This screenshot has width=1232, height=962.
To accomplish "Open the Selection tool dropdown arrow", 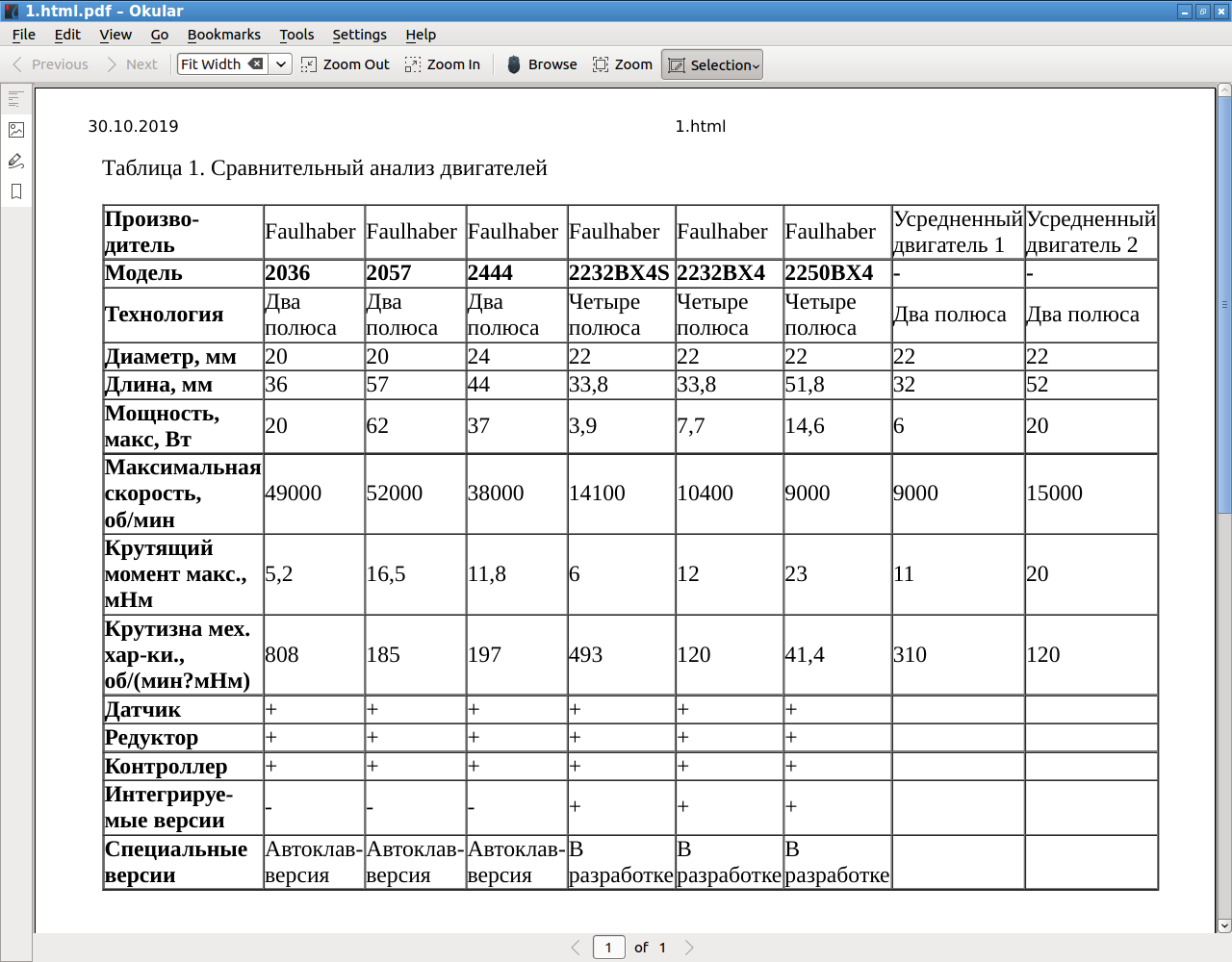I will (x=757, y=66).
